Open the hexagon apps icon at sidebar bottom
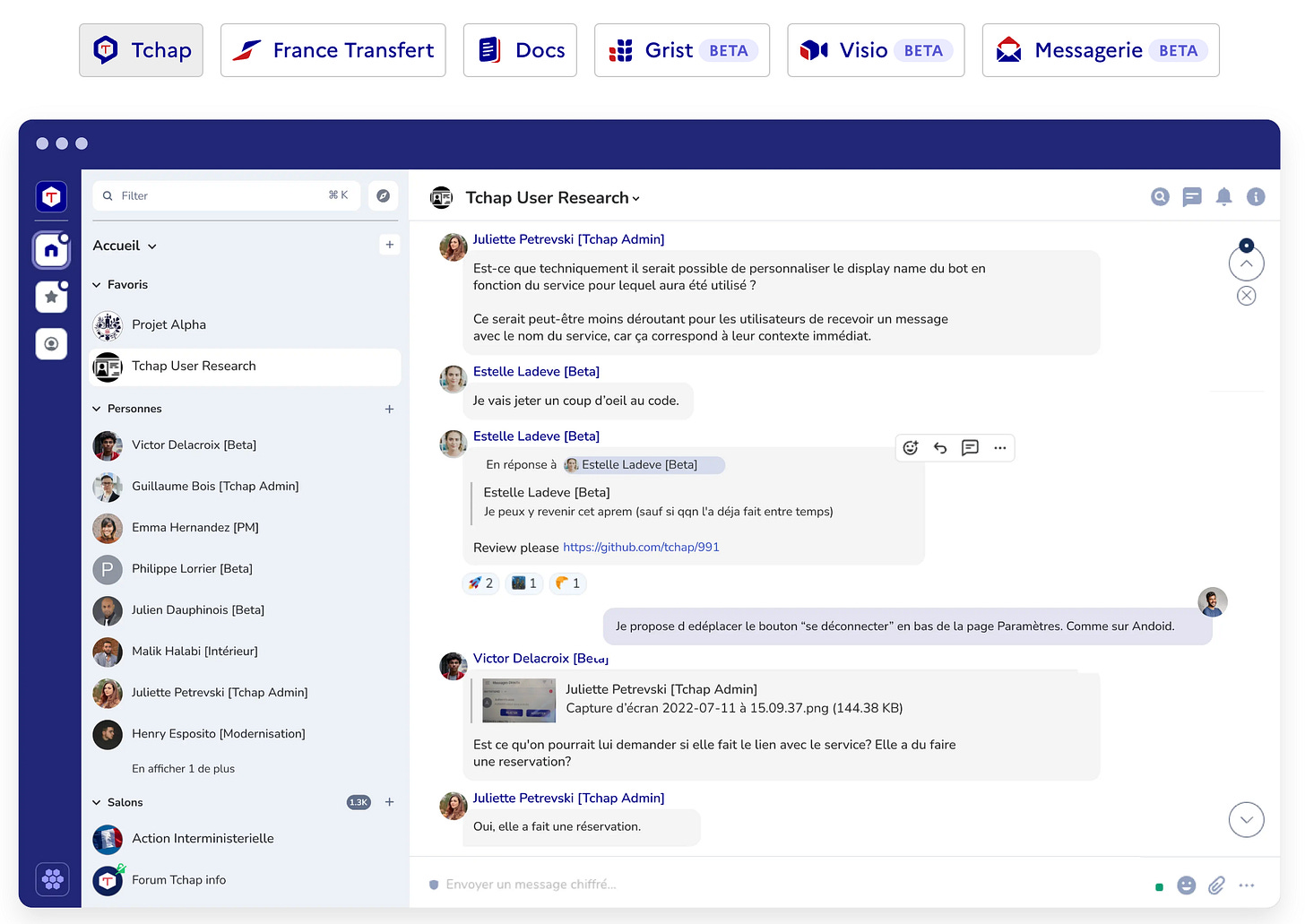The width and height of the screenshot is (1305, 924). tap(52, 879)
